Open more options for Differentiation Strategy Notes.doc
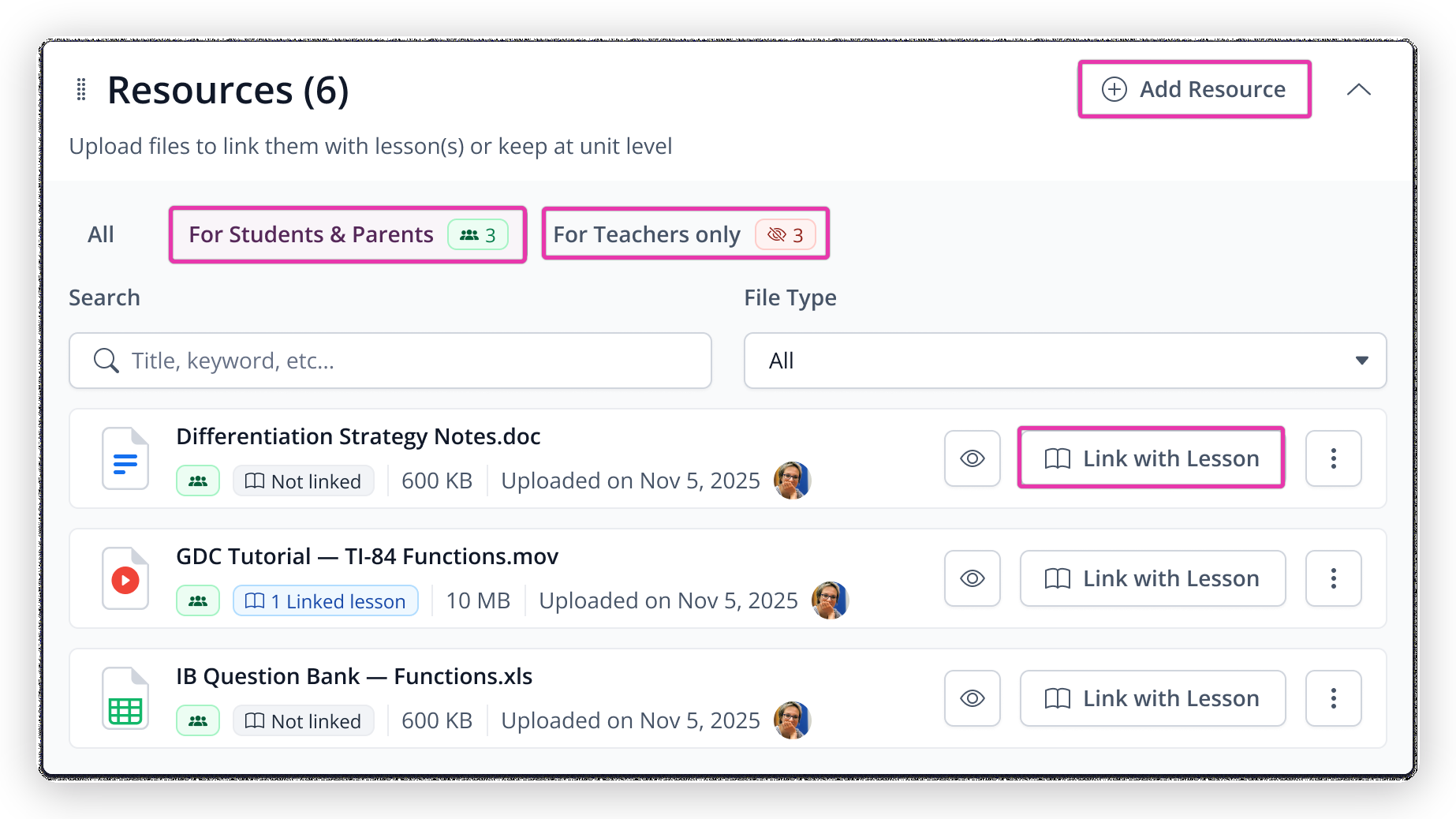Image resolution: width=1456 pixels, height=819 pixels. [x=1333, y=458]
